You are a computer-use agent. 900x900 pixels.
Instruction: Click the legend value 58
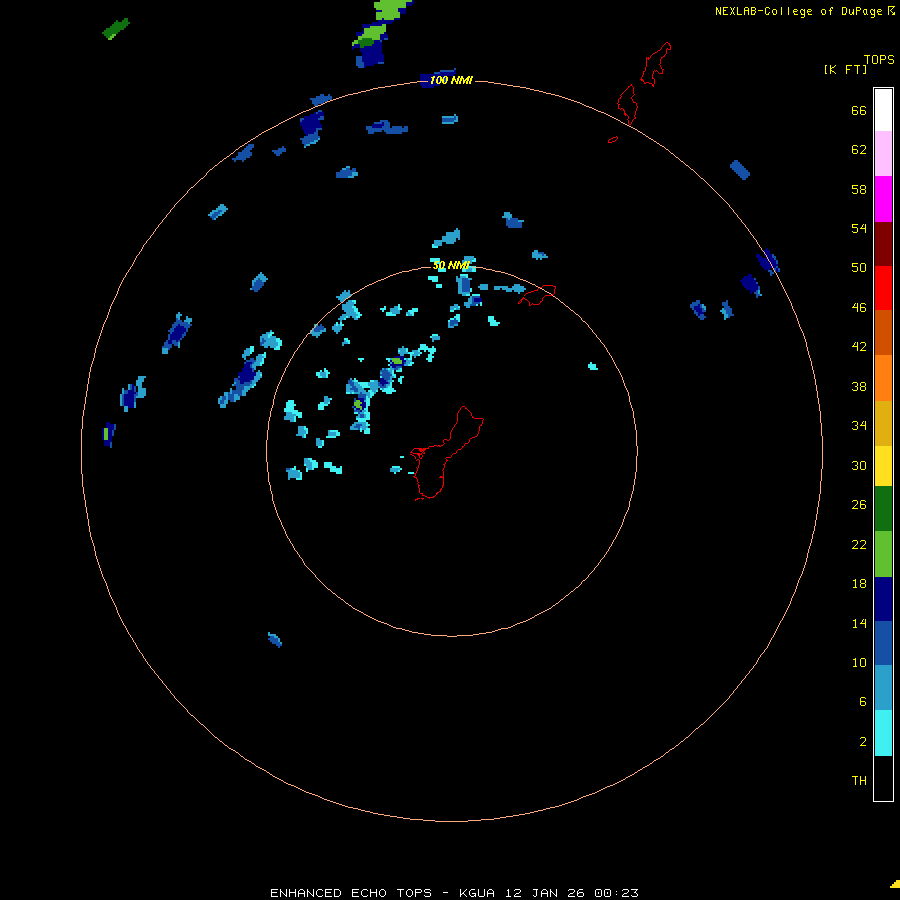coord(859,189)
